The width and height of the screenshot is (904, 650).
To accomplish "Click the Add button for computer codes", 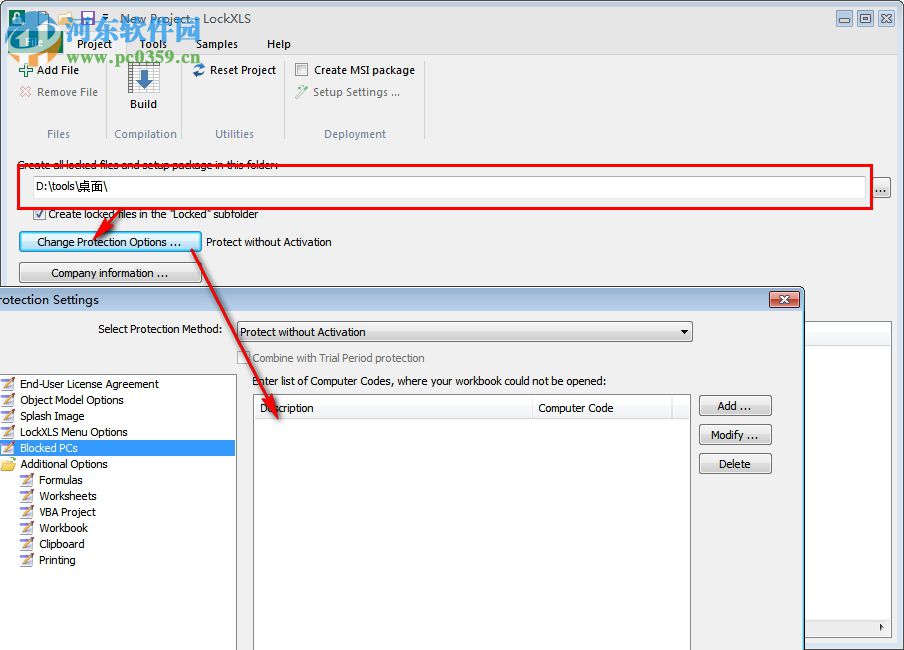I will [x=735, y=406].
